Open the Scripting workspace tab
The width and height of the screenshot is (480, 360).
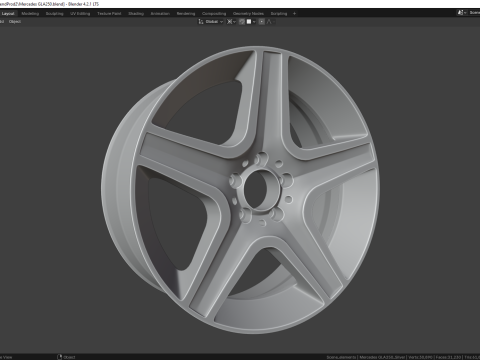279,14
